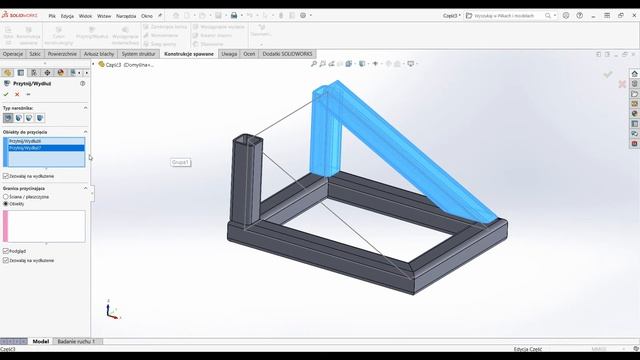Open Design Library icon in right task pane
This screenshot has width=640, height=360.
[x=634, y=84]
